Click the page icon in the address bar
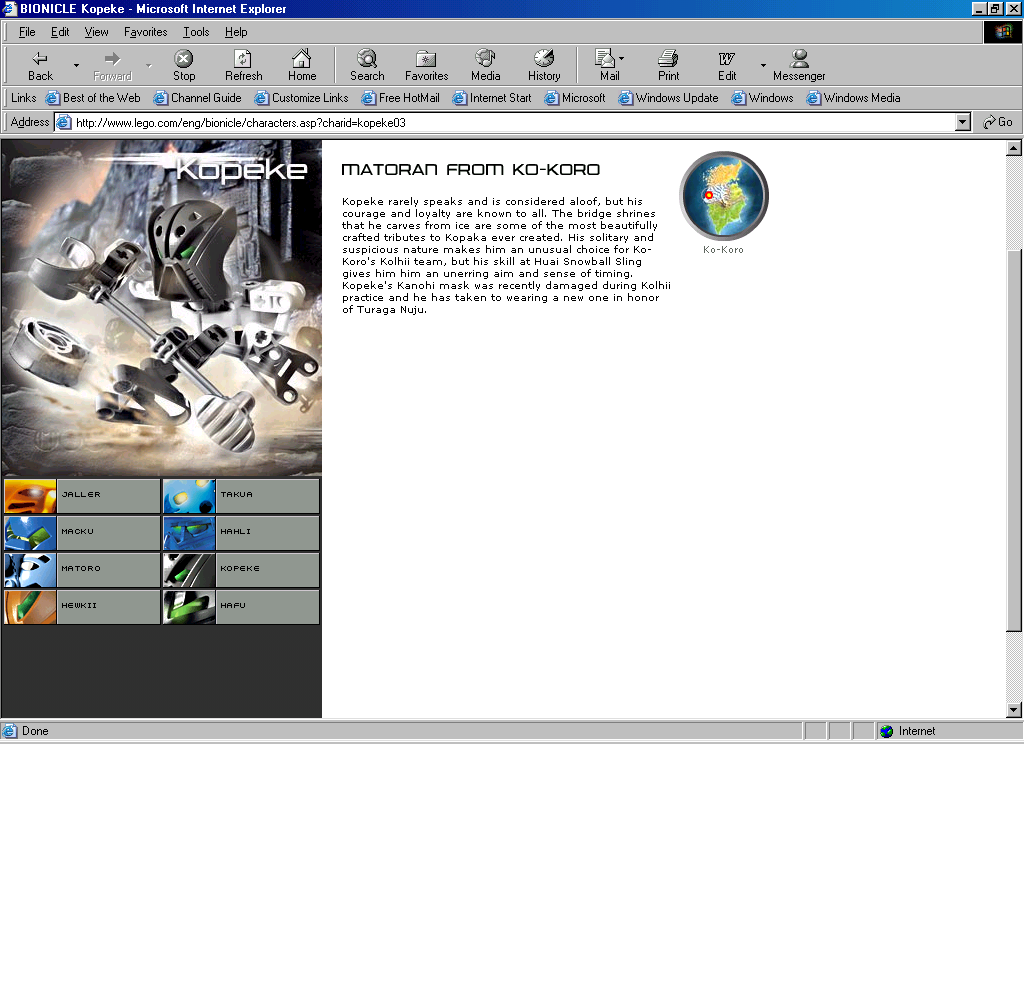 [63, 122]
